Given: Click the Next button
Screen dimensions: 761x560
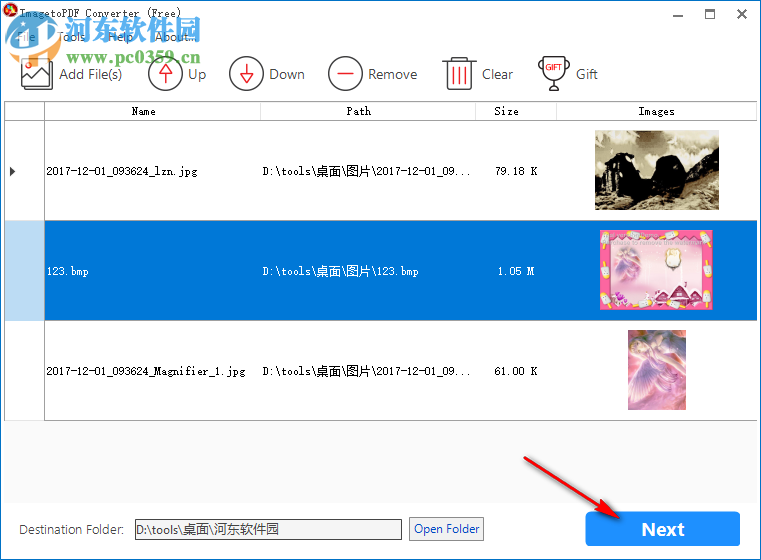Looking at the screenshot, I should click(662, 529).
